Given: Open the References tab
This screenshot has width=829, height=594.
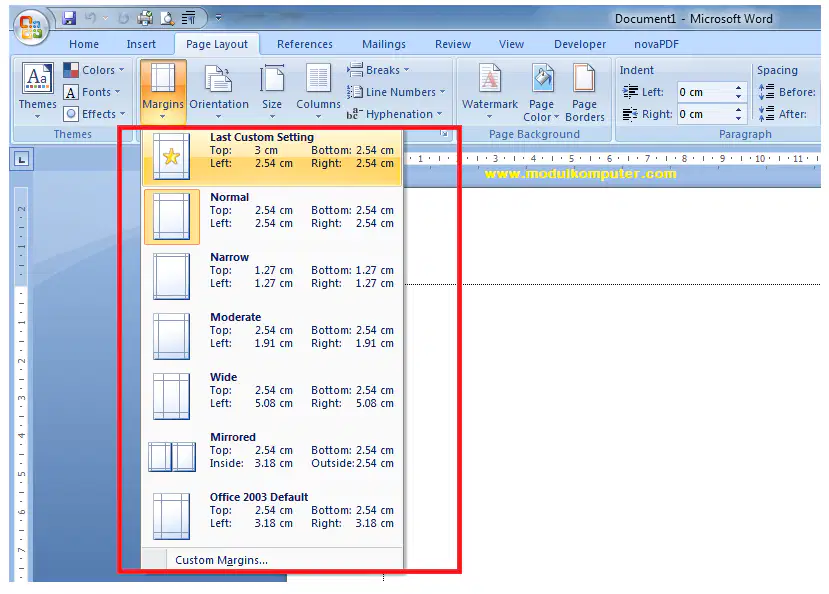Looking at the screenshot, I should tap(305, 44).
